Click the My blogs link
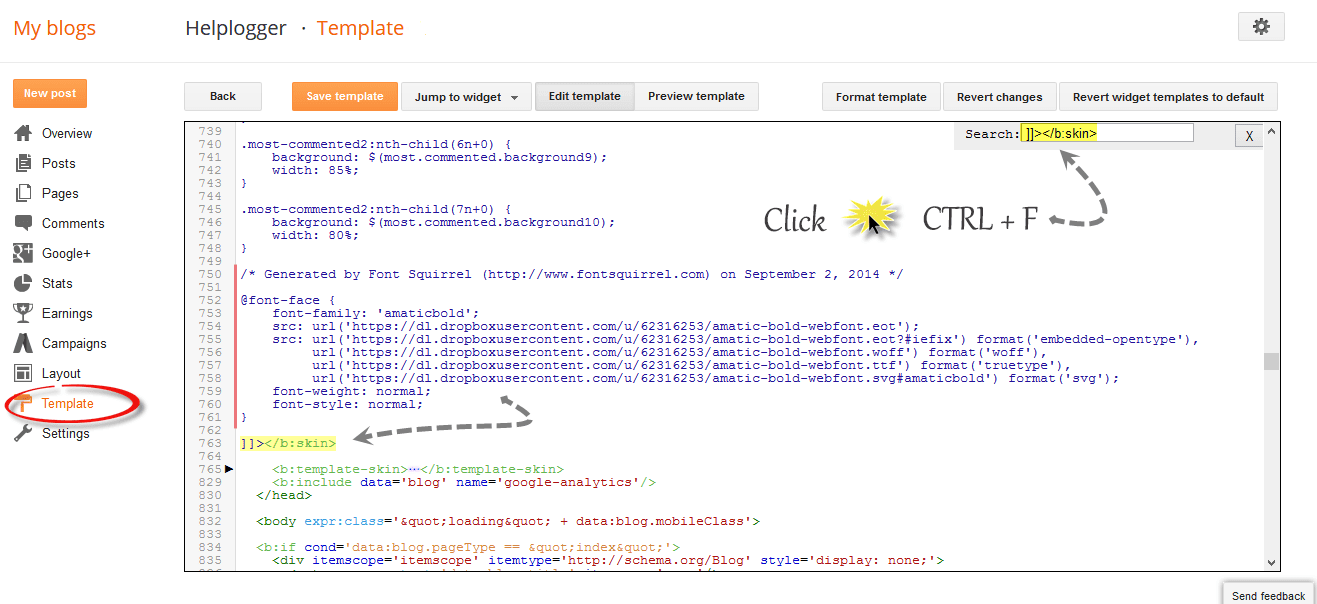Viewport: 1317px width, 604px height. point(54,28)
